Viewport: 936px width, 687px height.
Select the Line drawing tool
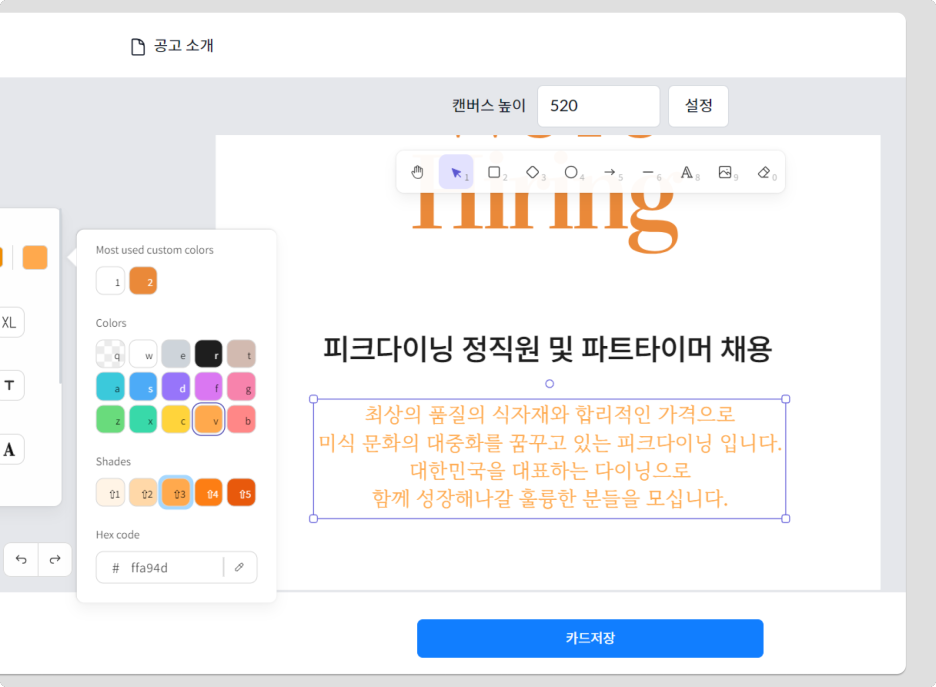[649, 172]
